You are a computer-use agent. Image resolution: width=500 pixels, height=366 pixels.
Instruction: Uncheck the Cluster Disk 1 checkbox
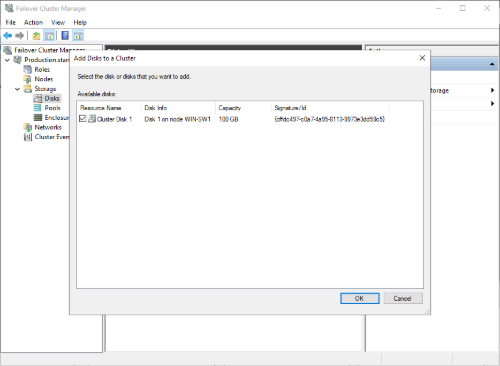click(82, 119)
